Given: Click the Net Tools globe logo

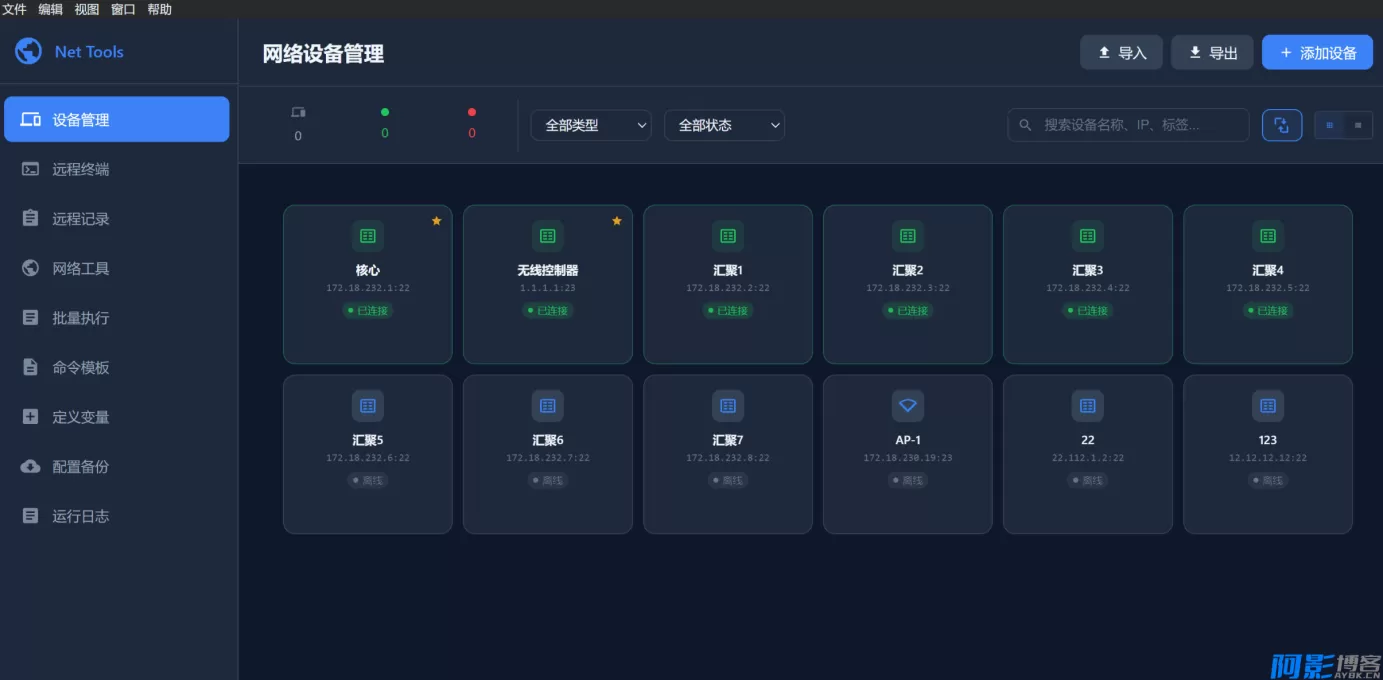Looking at the screenshot, I should click(x=28, y=51).
